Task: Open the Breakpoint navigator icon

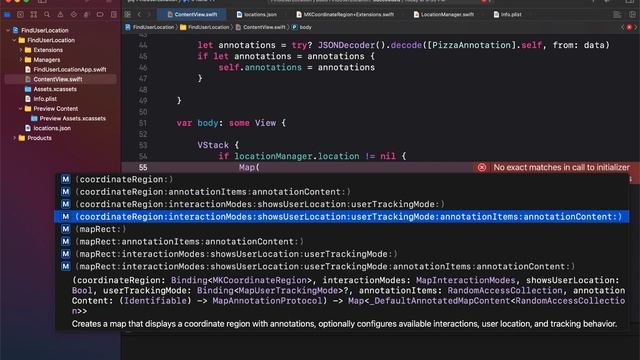Action: 100,15
